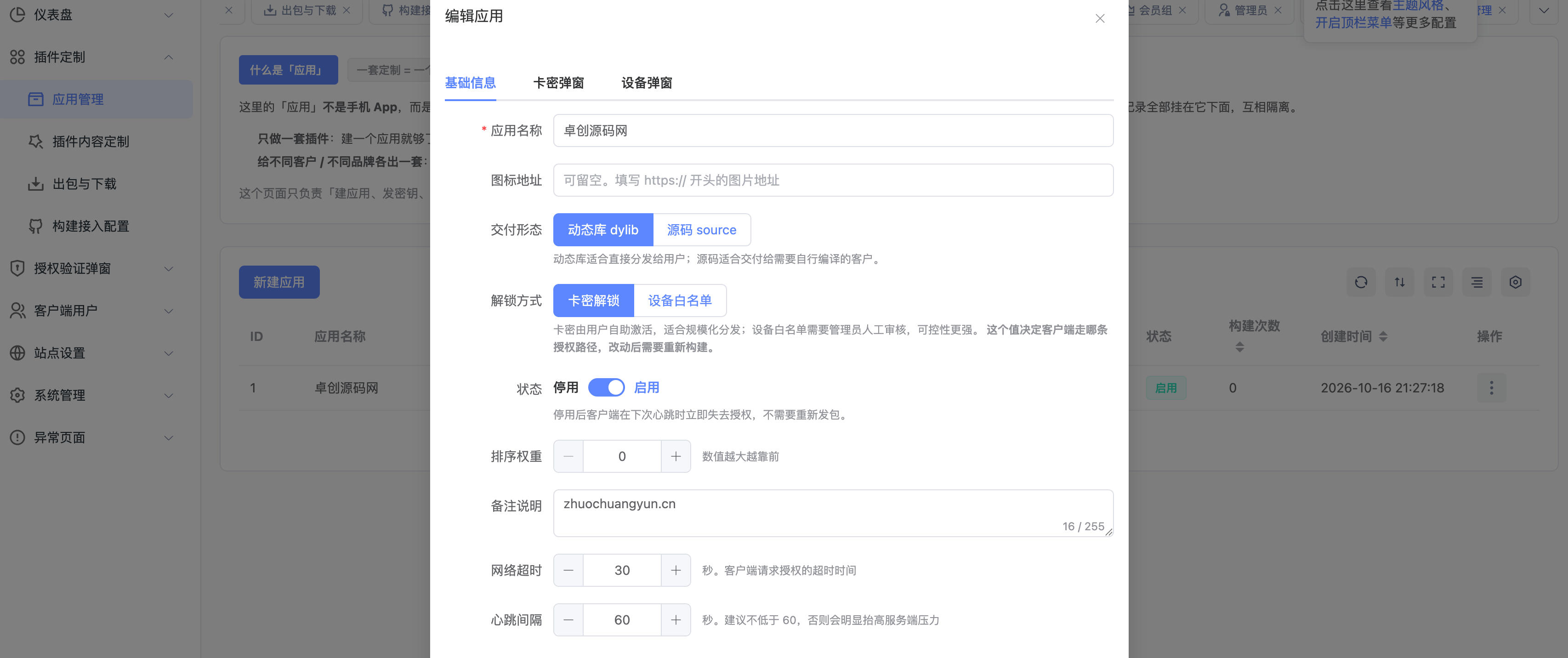Open table density lines icon
This screenshot has width=1568, height=658.
(x=1477, y=282)
